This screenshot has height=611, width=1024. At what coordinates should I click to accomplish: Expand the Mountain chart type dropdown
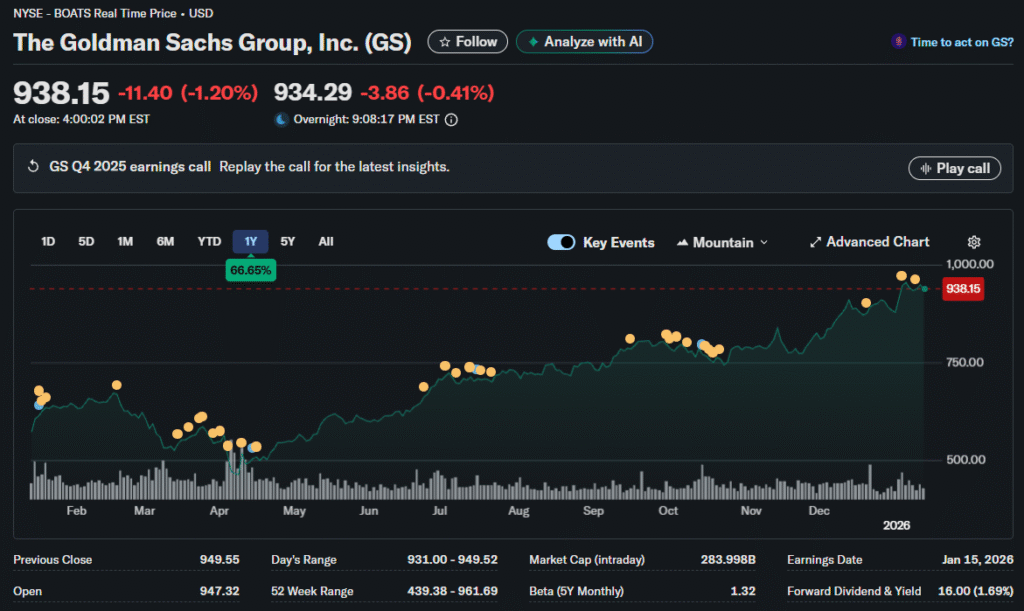[723, 242]
